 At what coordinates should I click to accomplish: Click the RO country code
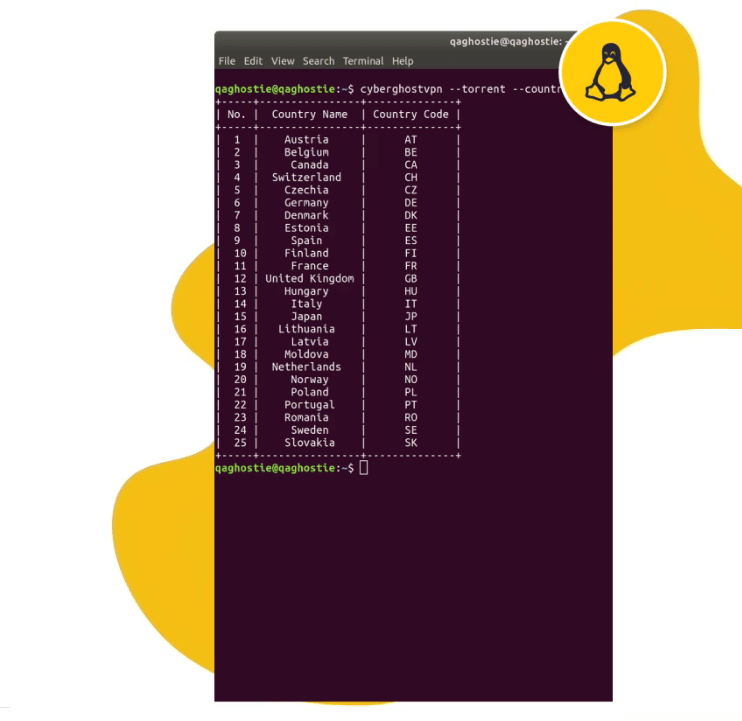[410, 417]
